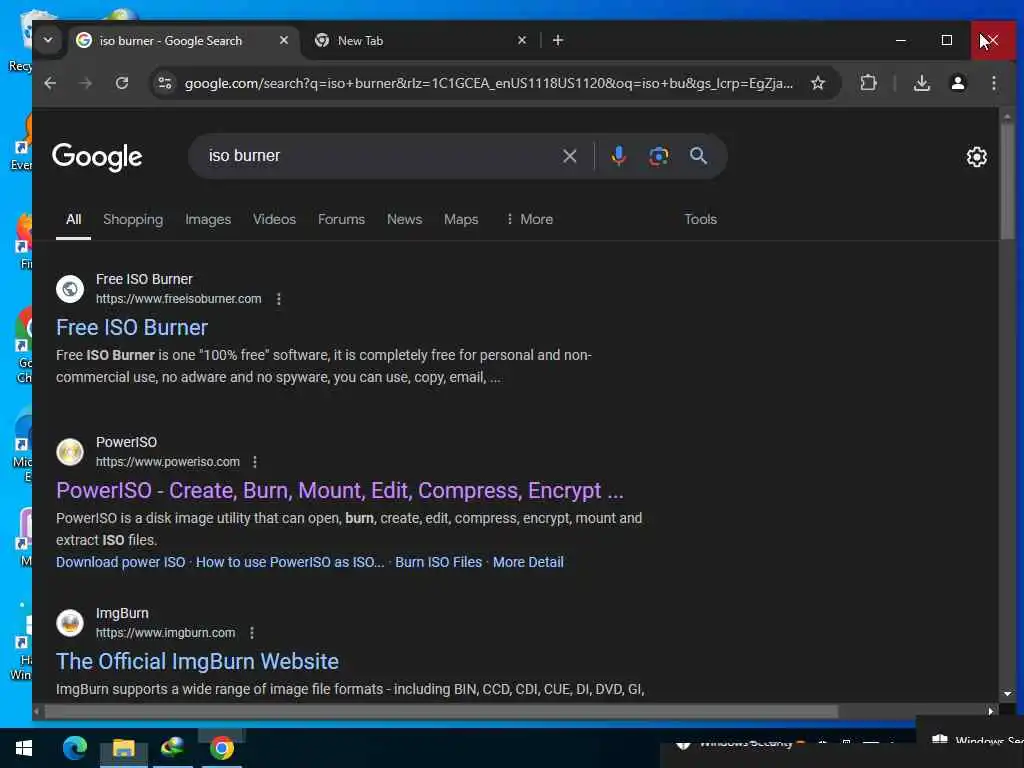The image size is (1024, 768).
Task: Minimize the Chrome window
Action: tap(901, 40)
